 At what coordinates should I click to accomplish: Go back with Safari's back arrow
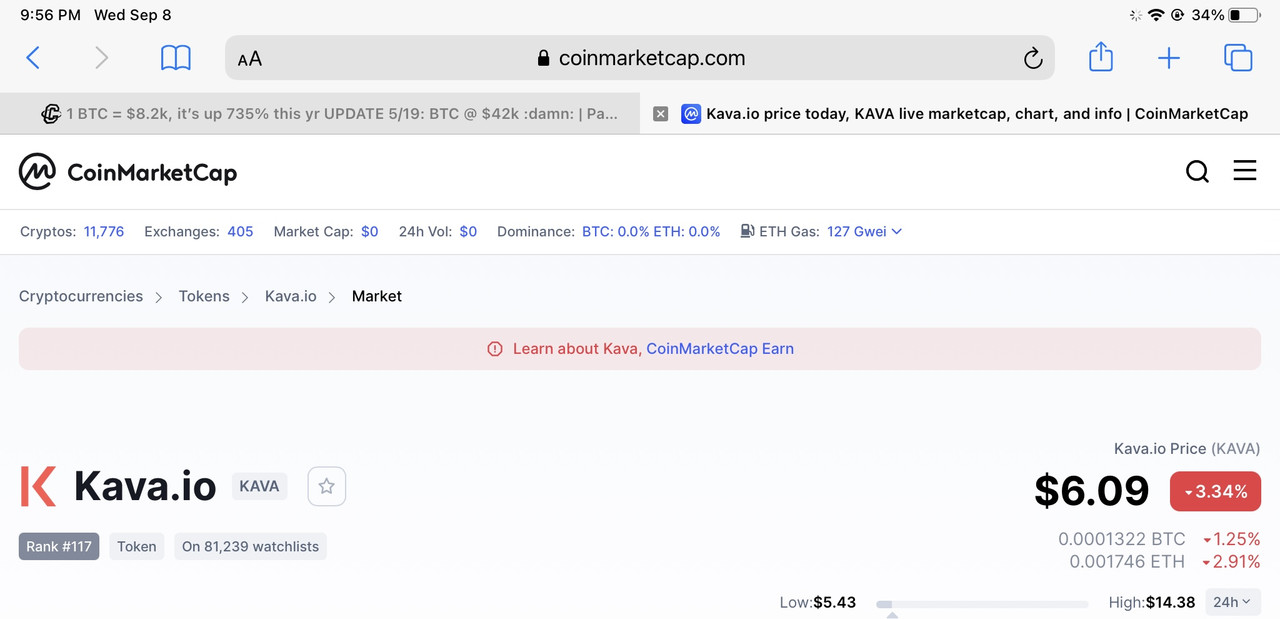(33, 58)
